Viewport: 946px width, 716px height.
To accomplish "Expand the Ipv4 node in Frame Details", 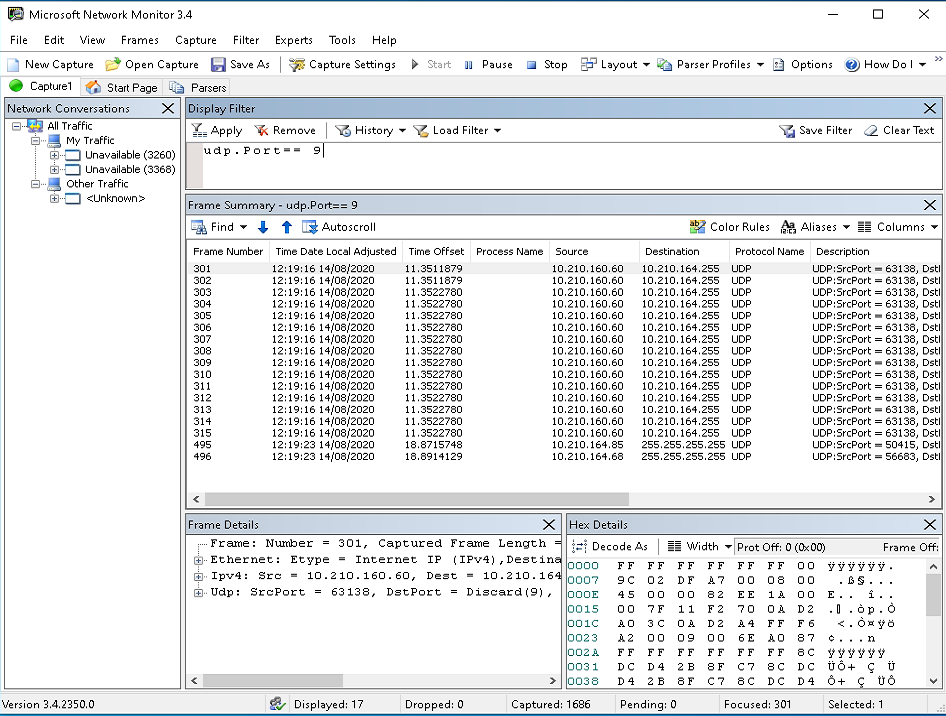I will tap(199, 576).
